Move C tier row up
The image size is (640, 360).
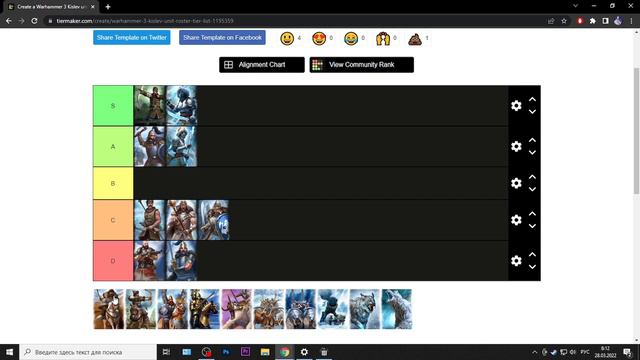[x=532, y=213]
